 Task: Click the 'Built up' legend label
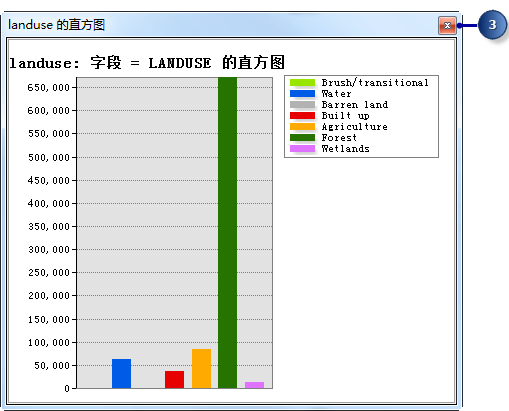(345, 116)
